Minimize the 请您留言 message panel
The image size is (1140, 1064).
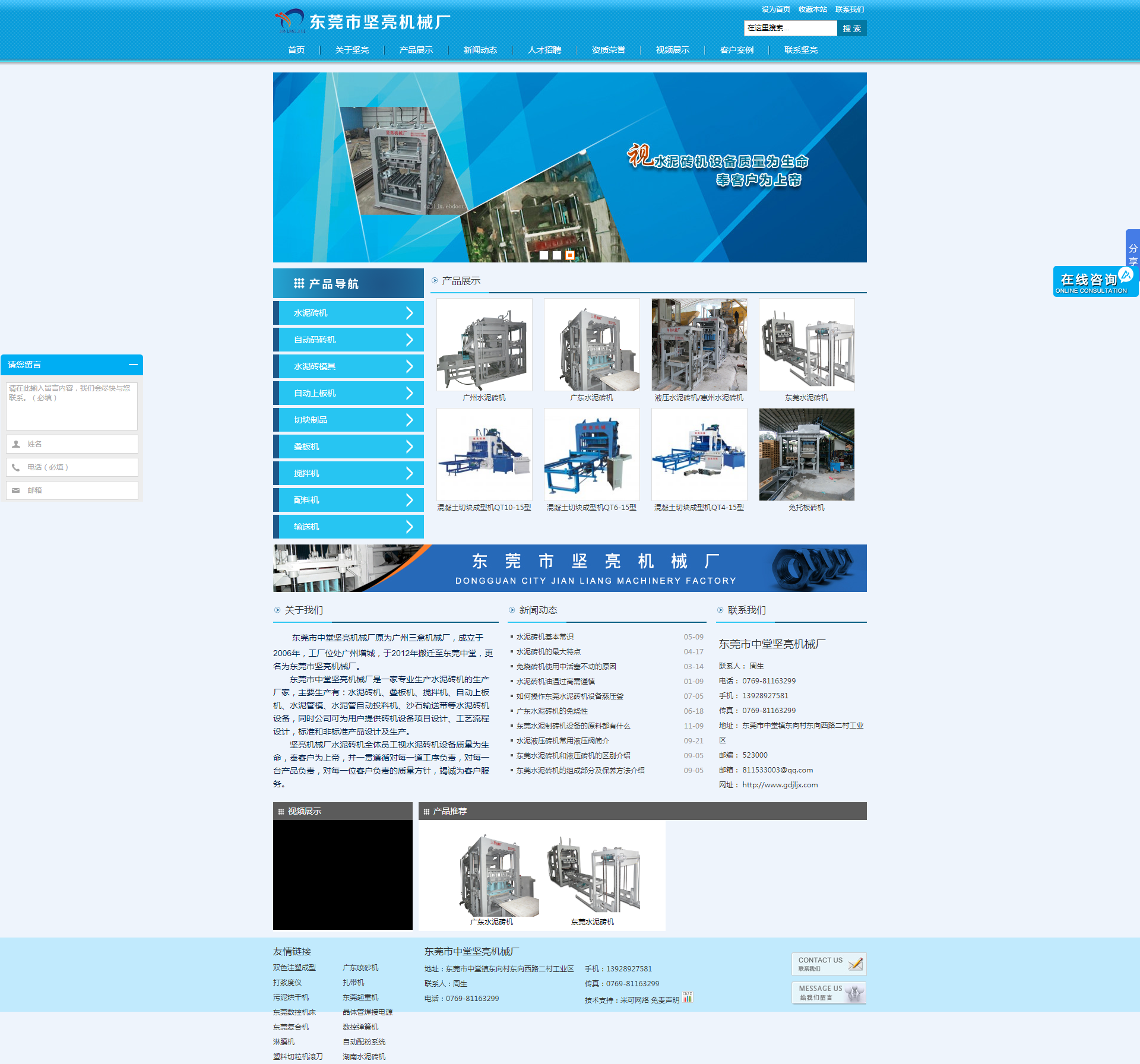pyautogui.click(x=133, y=365)
